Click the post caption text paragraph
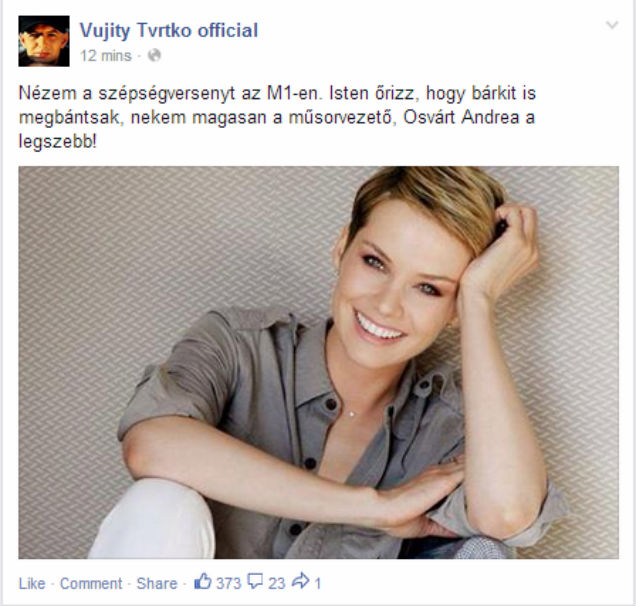The height and width of the screenshot is (606, 636). [277, 118]
